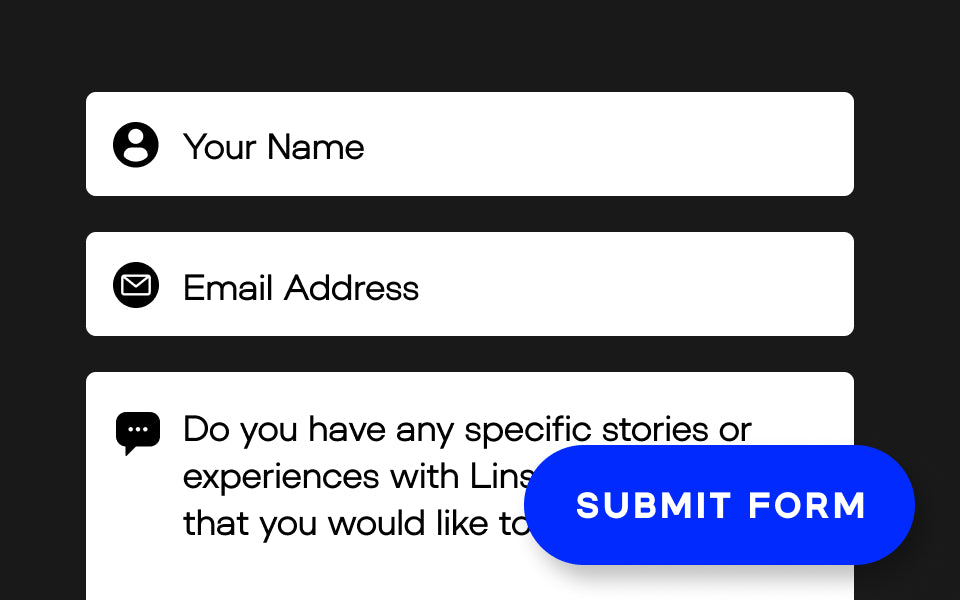Select the chat icon in the message box
Viewport: 960px width, 600px height.
pyautogui.click(x=138, y=432)
